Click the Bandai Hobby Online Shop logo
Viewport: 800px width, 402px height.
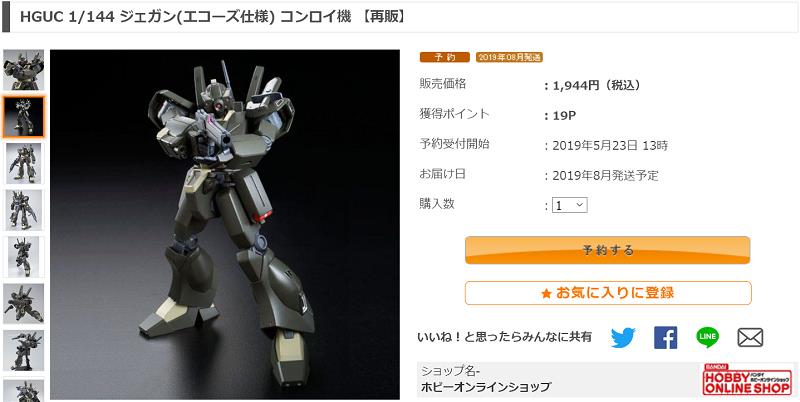coord(747,380)
